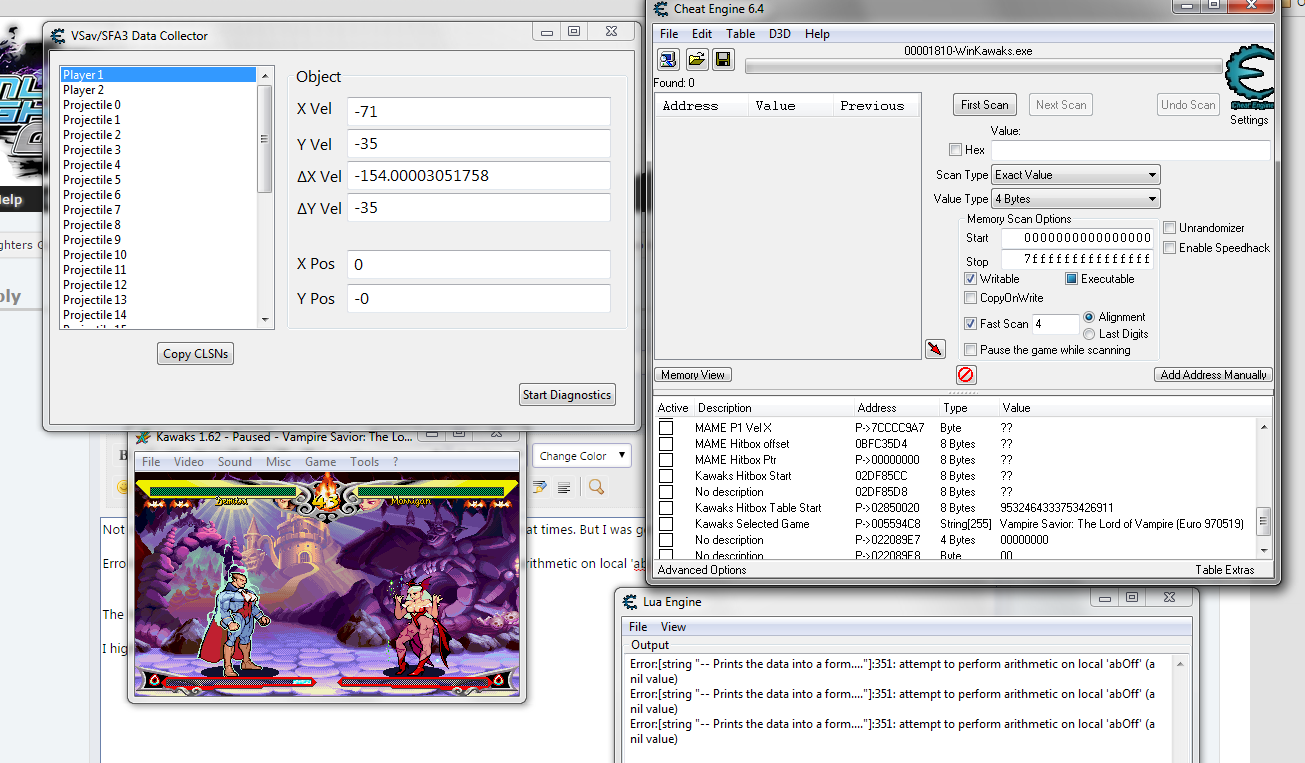Open the Change Color dropdown
The image size is (1305, 763).
pyautogui.click(x=582, y=456)
